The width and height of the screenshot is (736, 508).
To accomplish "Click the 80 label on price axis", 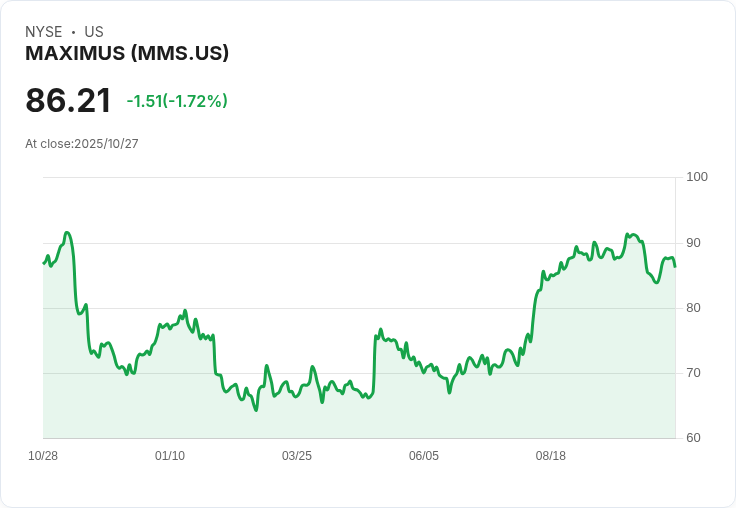I will click(694, 308).
